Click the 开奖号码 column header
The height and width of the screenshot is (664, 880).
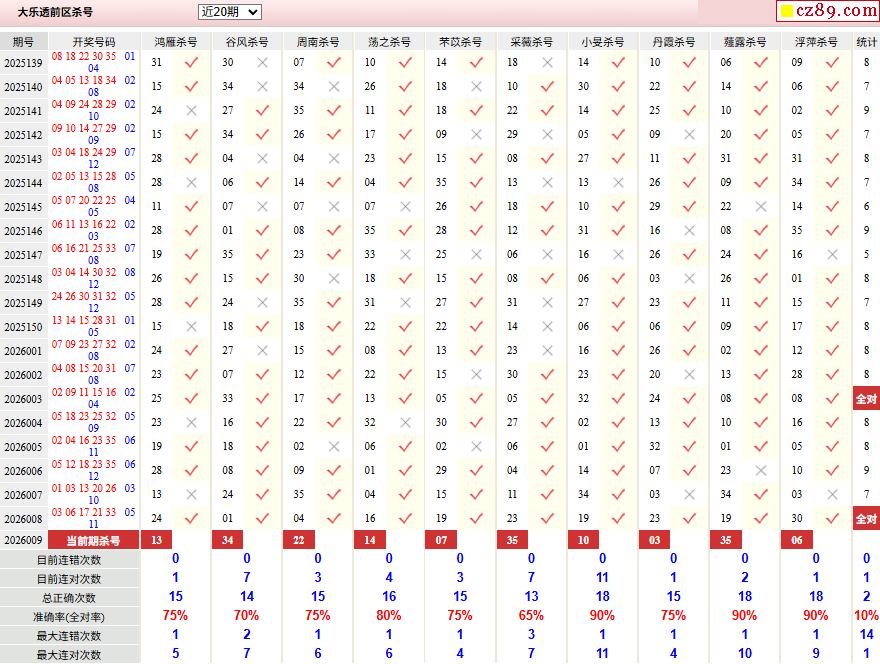[94, 42]
